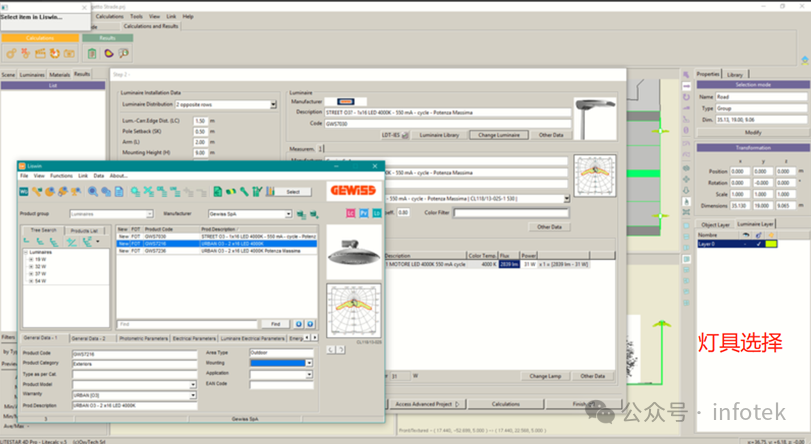Click the green wrench icon in Liswin toolbar
811x444 pixels.
tap(244, 192)
